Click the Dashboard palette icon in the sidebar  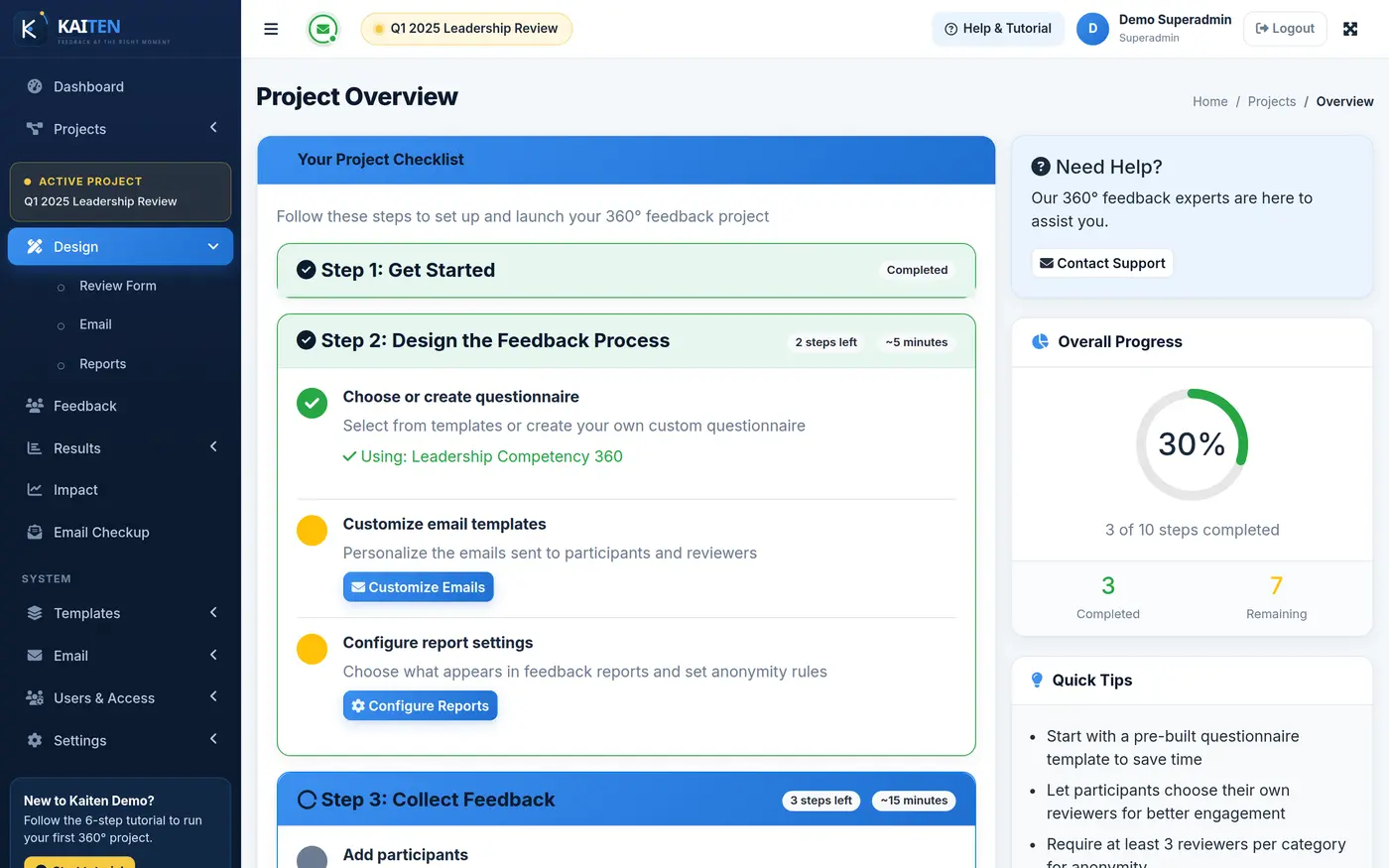(x=35, y=86)
